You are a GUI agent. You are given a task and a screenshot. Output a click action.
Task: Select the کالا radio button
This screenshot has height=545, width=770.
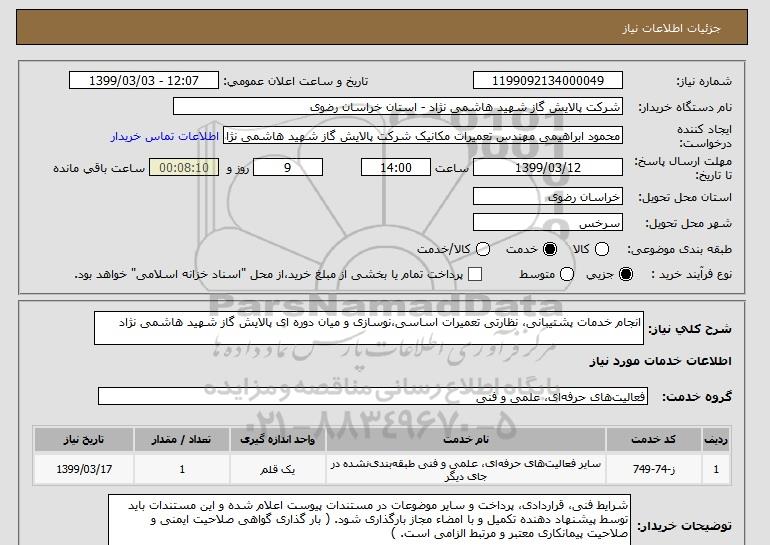602,249
